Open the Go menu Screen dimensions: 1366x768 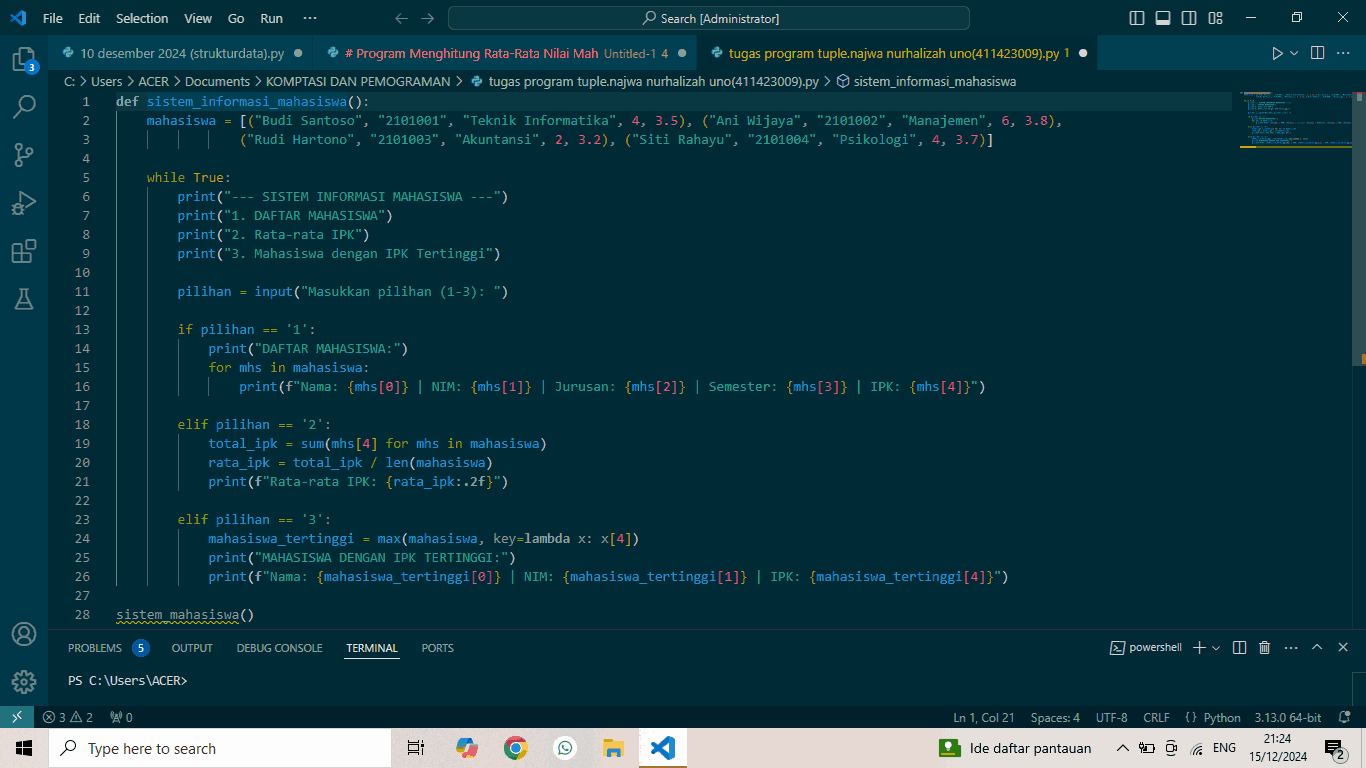click(x=236, y=18)
